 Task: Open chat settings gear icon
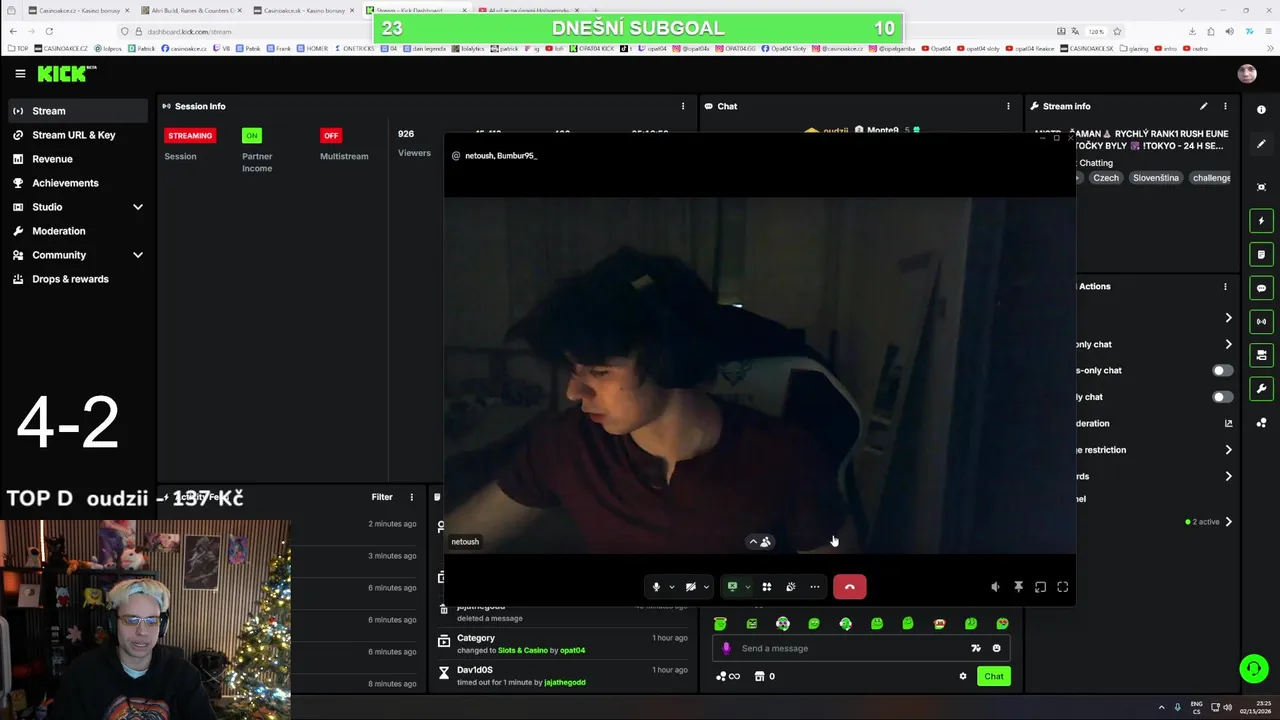(x=963, y=676)
